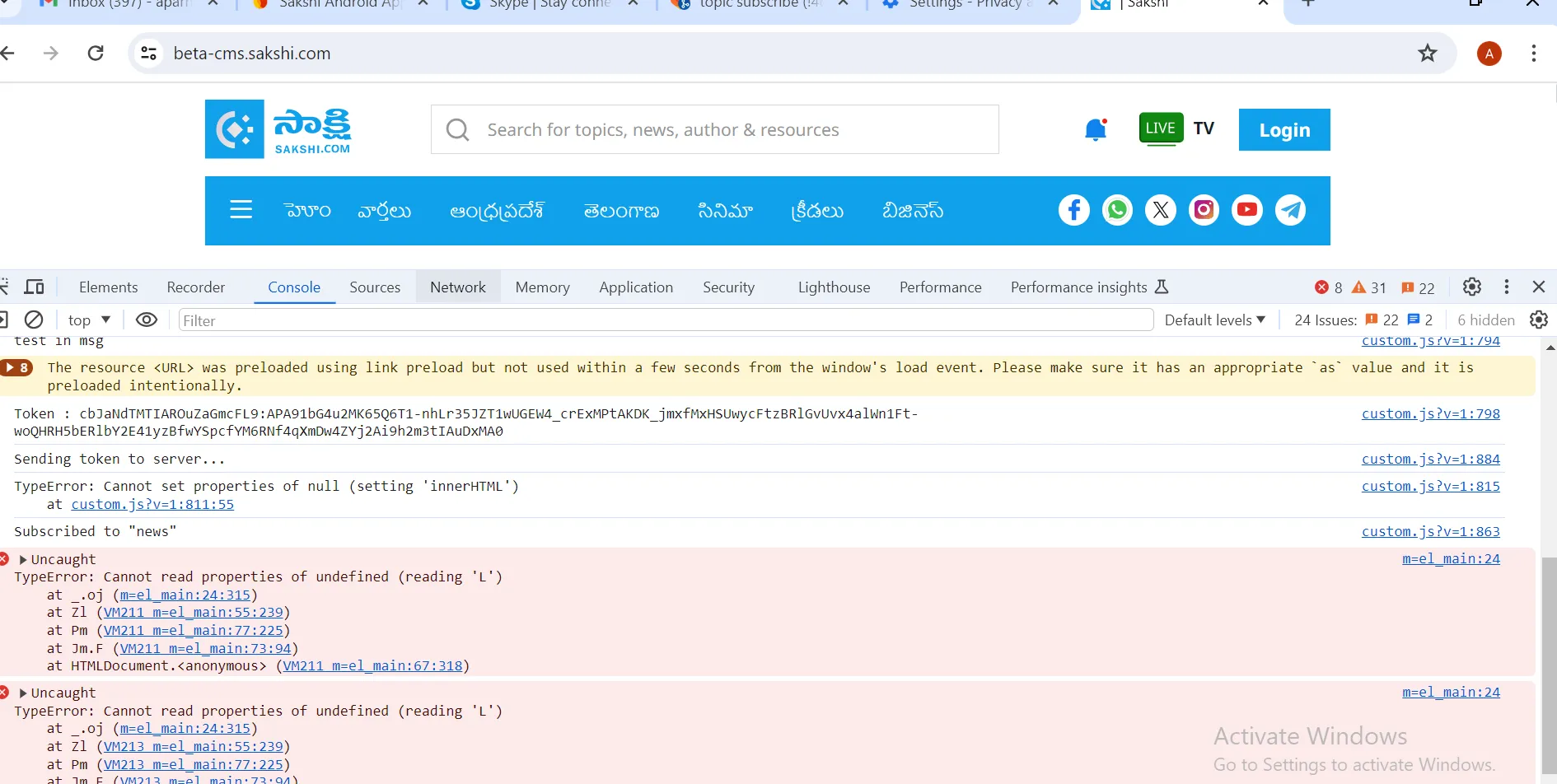Expand second Uncaught TypeError message
This screenshot has width=1557, height=784.
click(23, 693)
